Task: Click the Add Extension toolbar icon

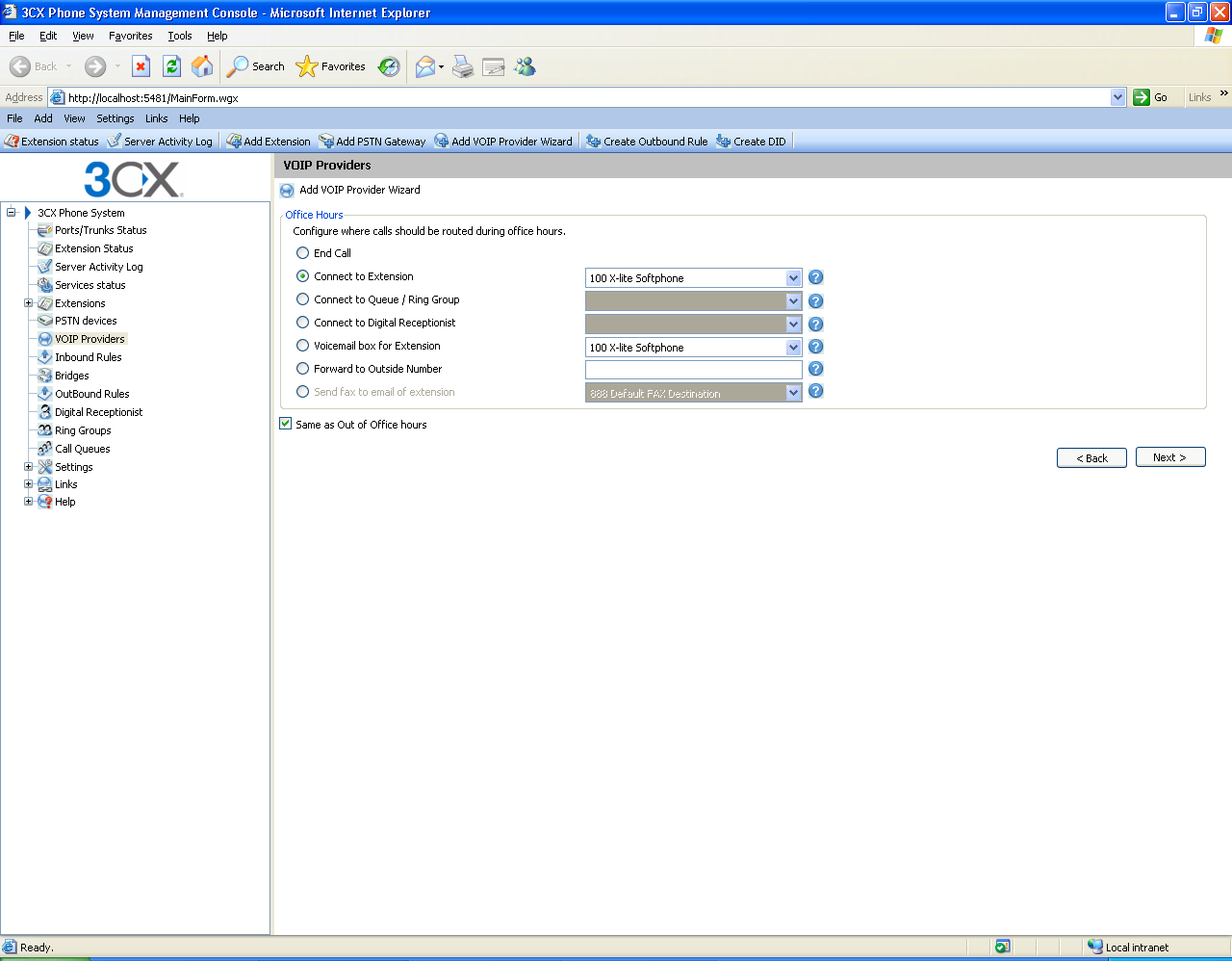Action: pyautogui.click(x=234, y=142)
